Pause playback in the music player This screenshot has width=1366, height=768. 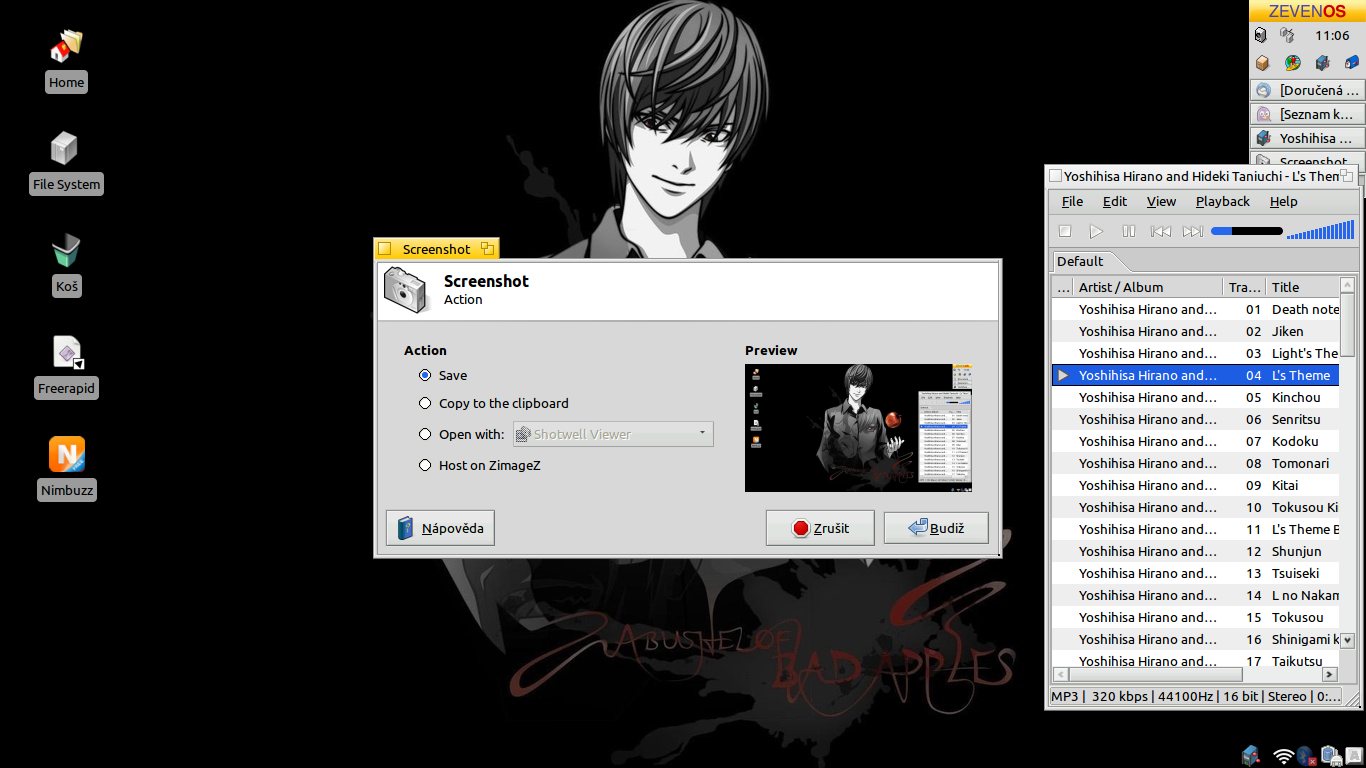1128,231
